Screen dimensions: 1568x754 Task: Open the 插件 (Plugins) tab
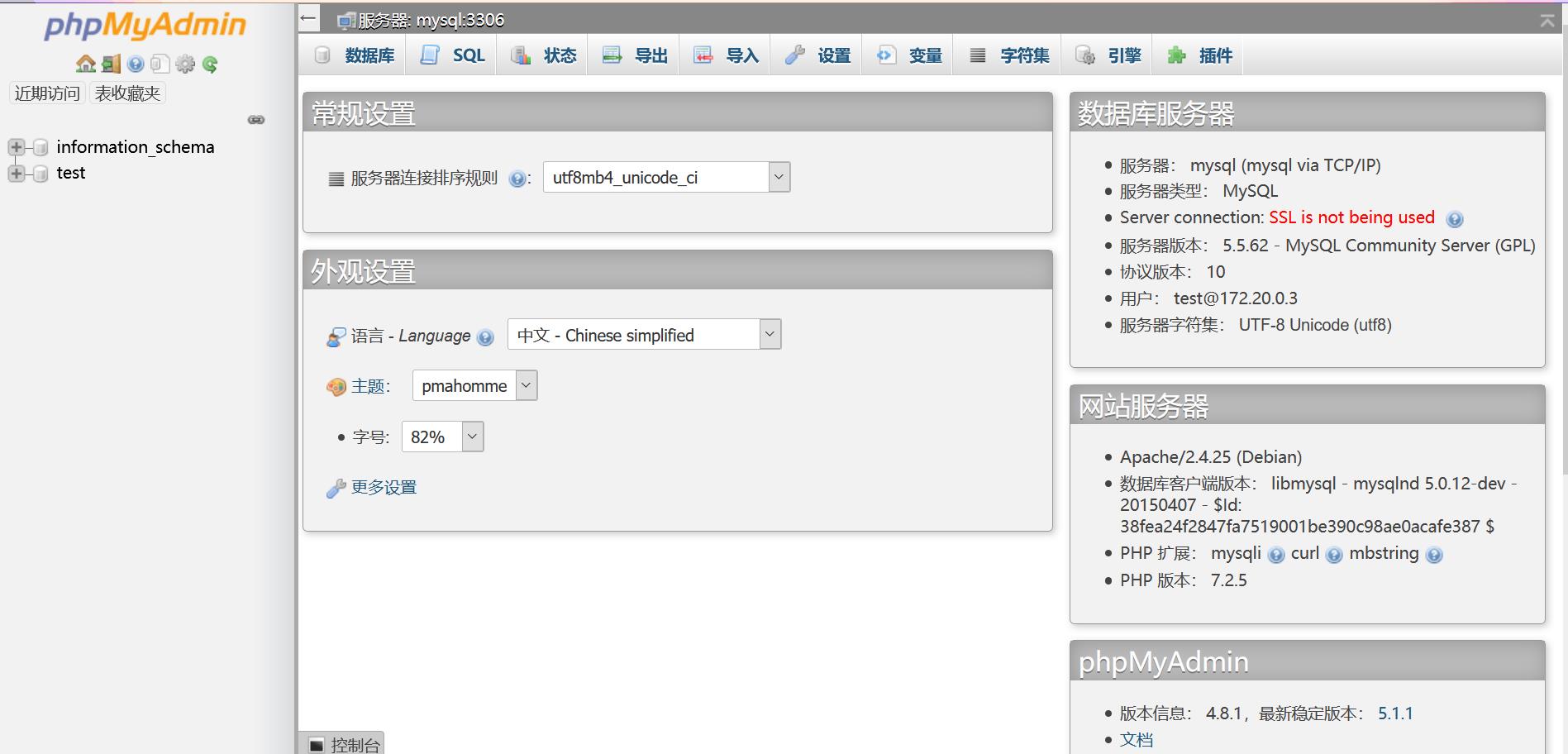1199,55
